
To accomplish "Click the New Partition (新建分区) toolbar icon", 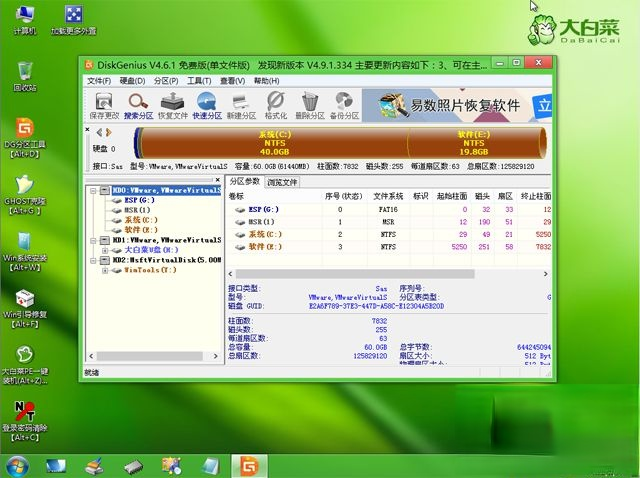I will pyautogui.click(x=241, y=106).
